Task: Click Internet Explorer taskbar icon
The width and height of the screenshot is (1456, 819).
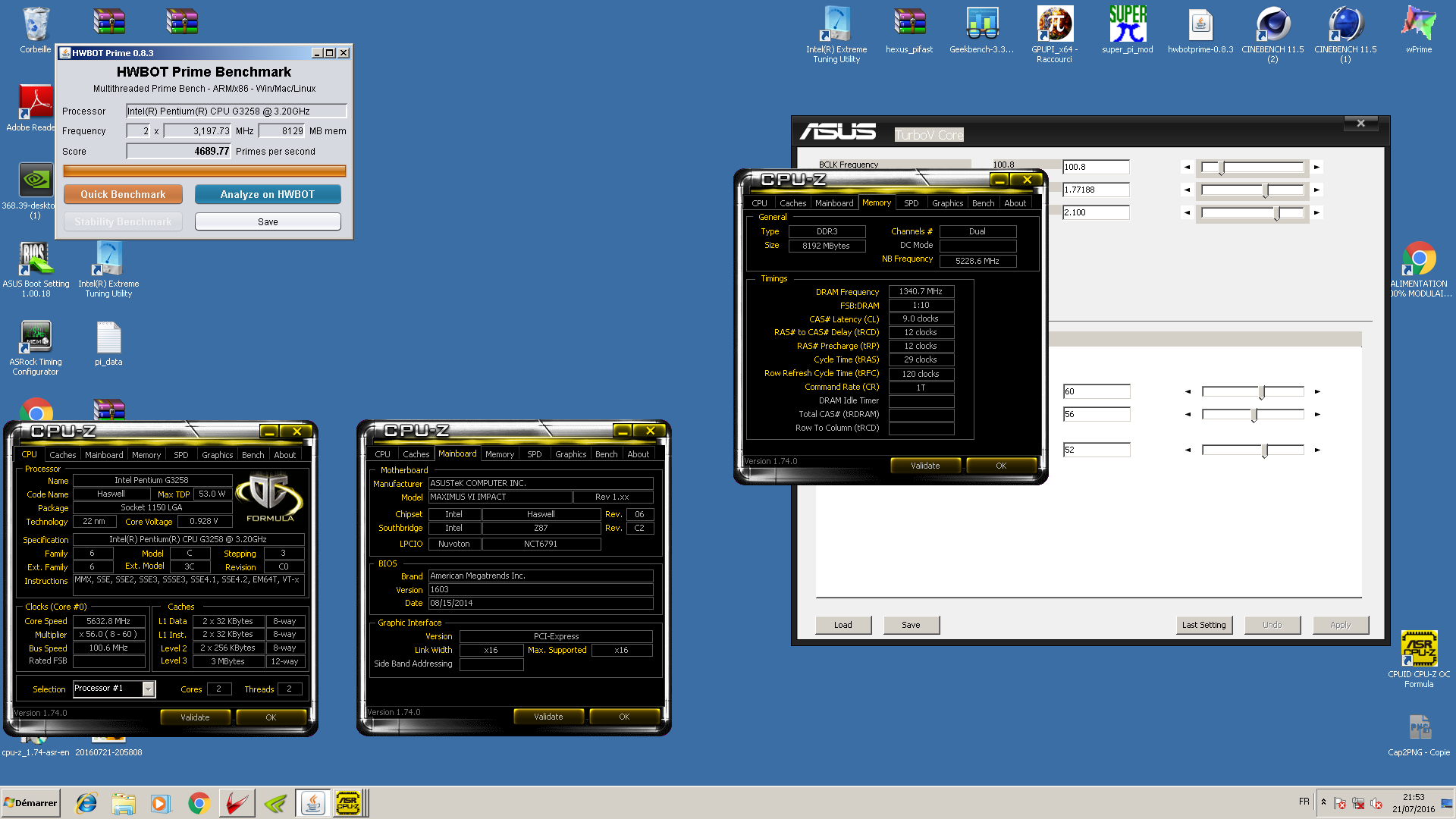Action: point(86,803)
